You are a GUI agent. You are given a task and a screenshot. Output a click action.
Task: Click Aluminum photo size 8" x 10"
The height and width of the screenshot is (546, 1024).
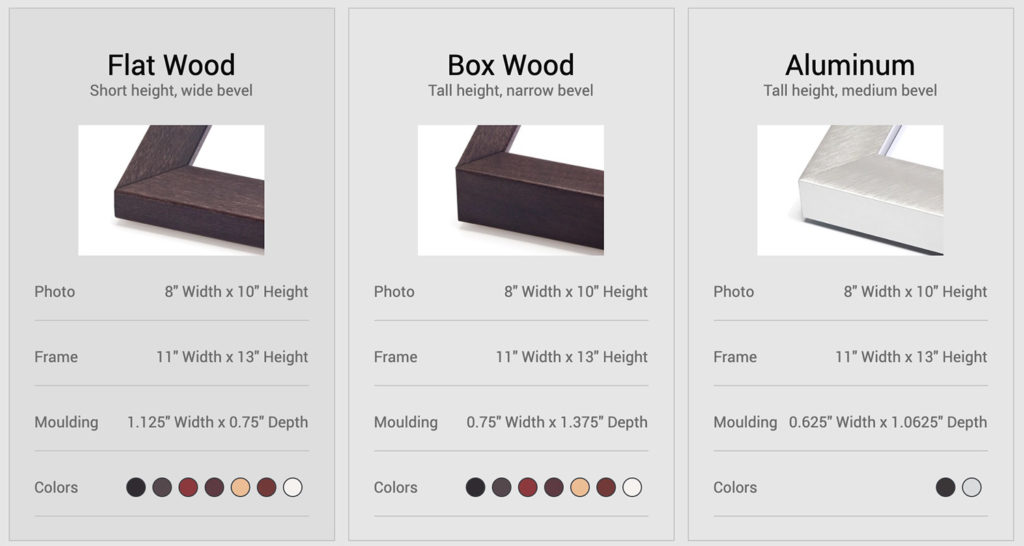[916, 292]
